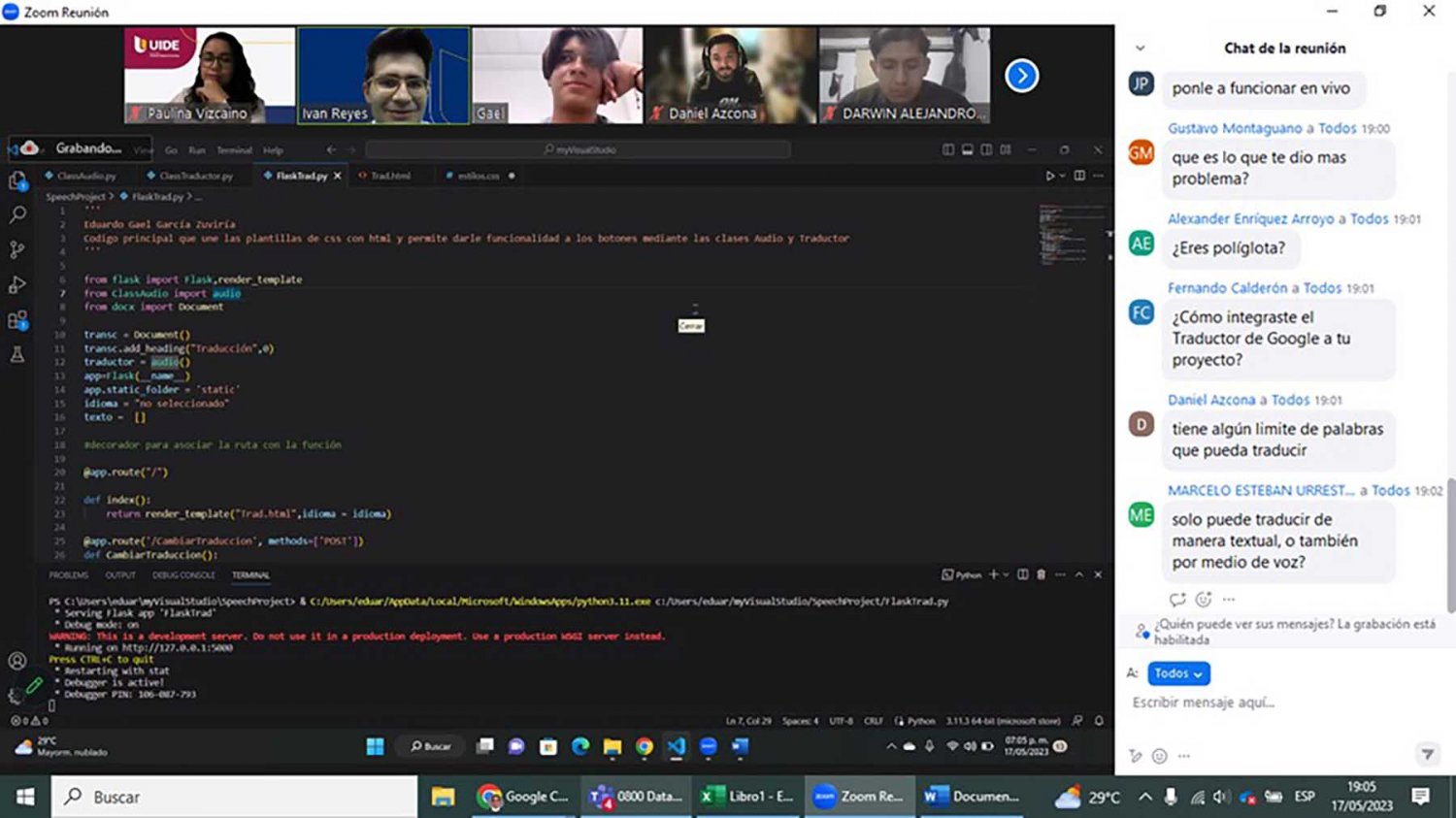Expand the Run Python file dropdown arrow

(1063, 176)
